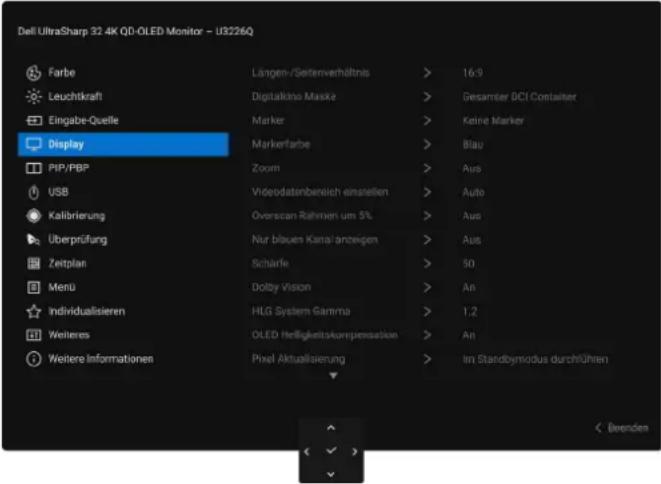The height and width of the screenshot is (484, 661).
Task: Open the Zeitplan menu
Action: tap(123, 264)
